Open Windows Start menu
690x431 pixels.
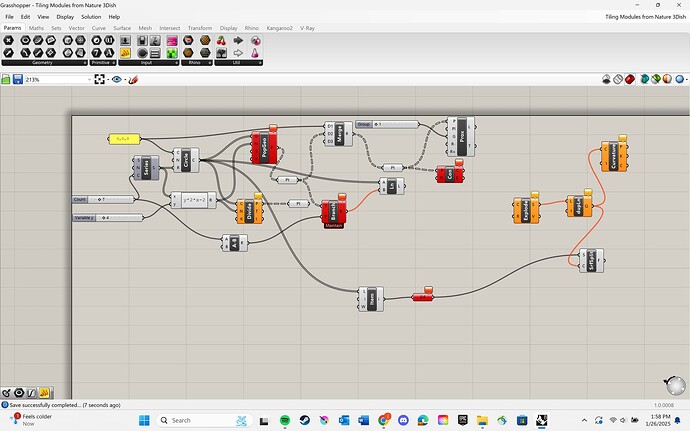click(x=144, y=420)
